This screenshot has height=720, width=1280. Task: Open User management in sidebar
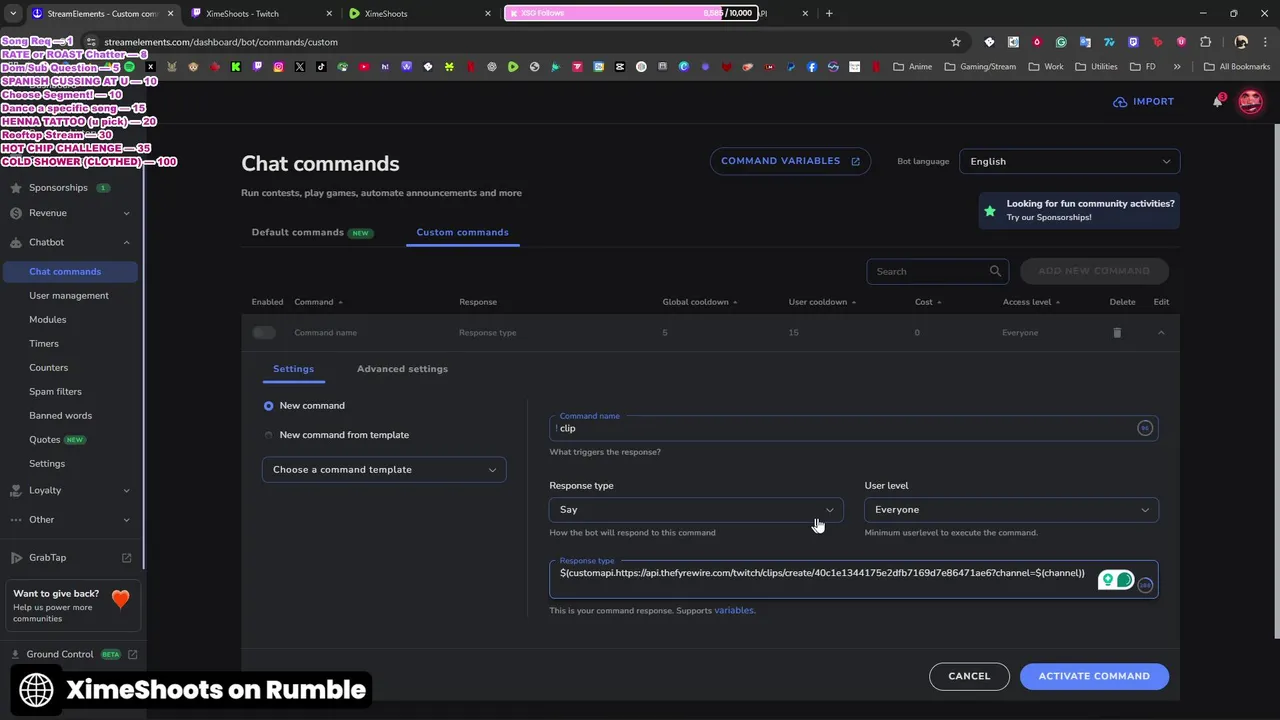(x=69, y=296)
